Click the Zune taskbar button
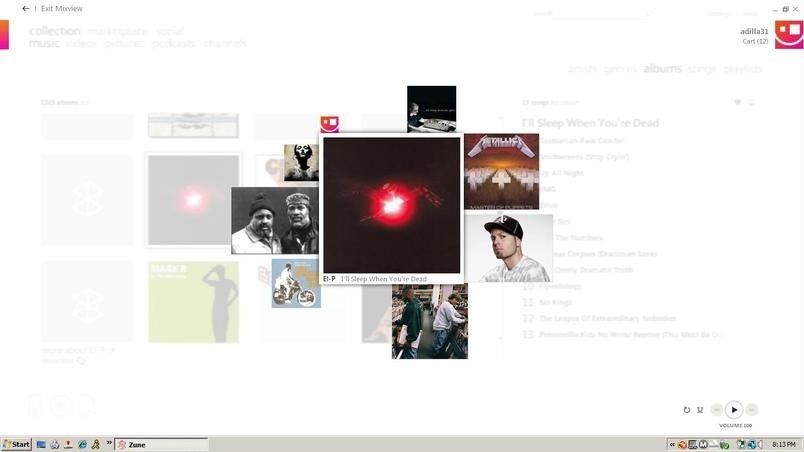This screenshot has width=804, height=452. pos(162,444)
